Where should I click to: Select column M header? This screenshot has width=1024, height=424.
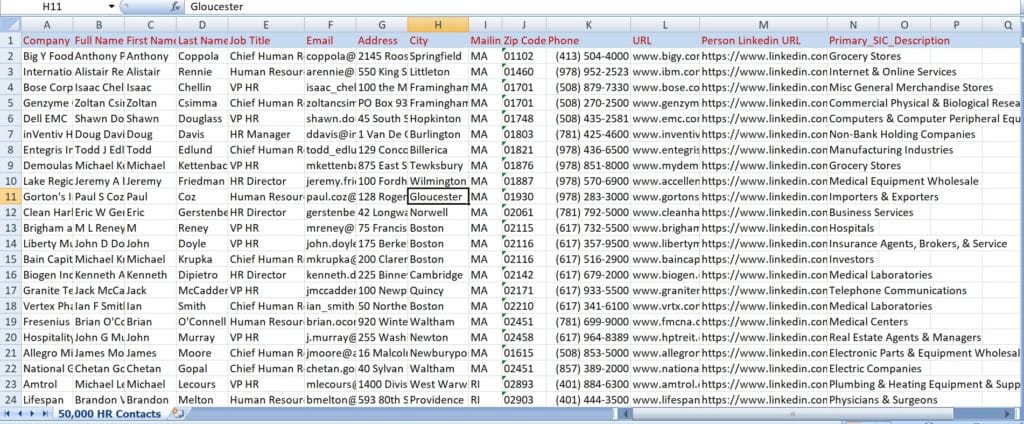pos(763,24)
